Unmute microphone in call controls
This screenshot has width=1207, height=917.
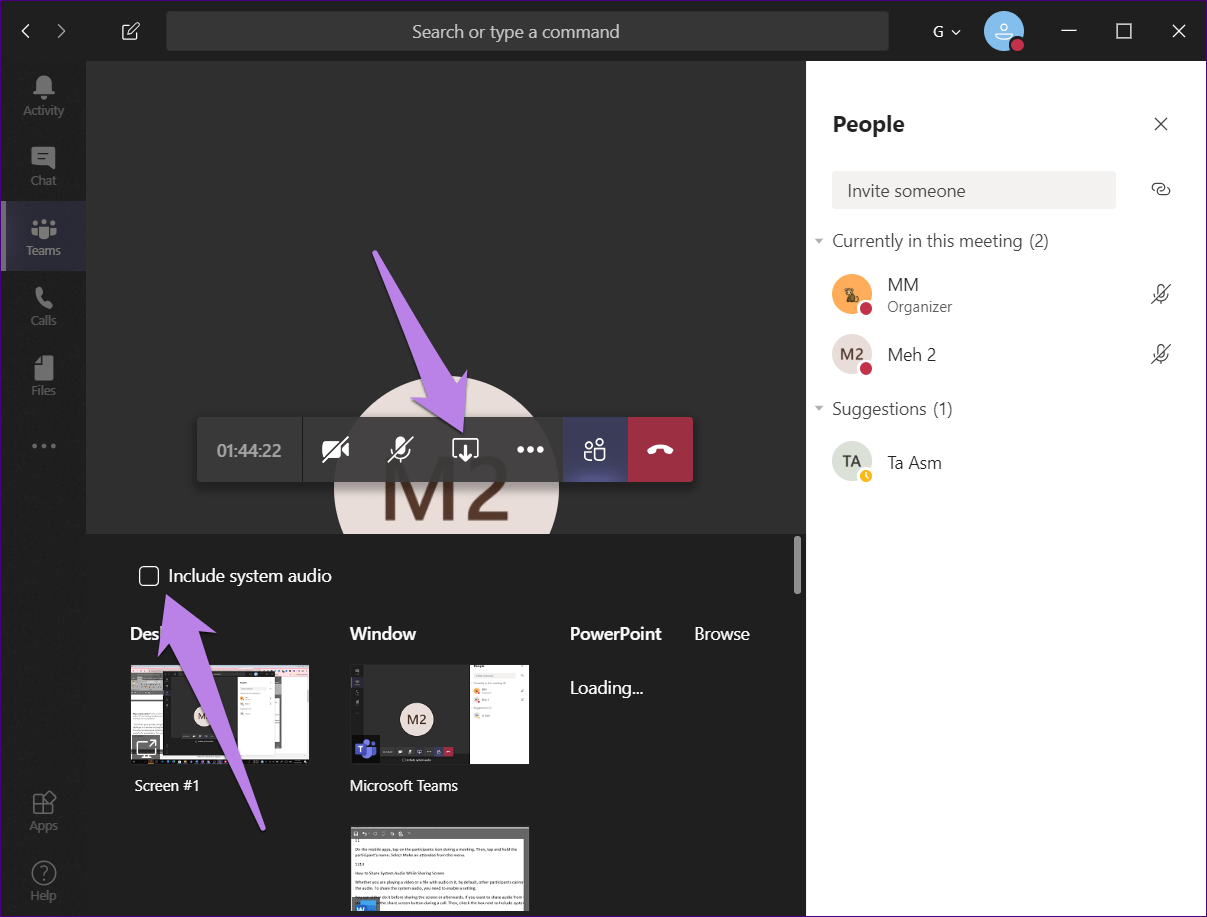[x=400, y=450]
